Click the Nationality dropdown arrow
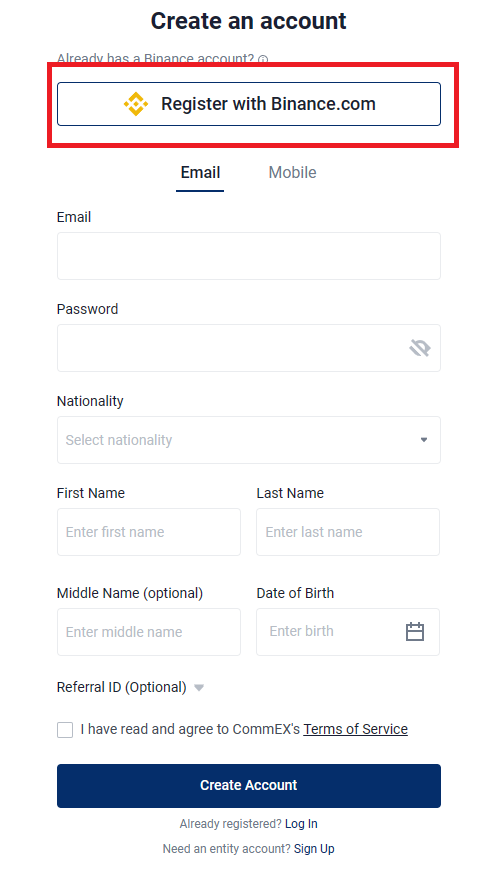This screenshot has width=501, height=885. [424, 440]
